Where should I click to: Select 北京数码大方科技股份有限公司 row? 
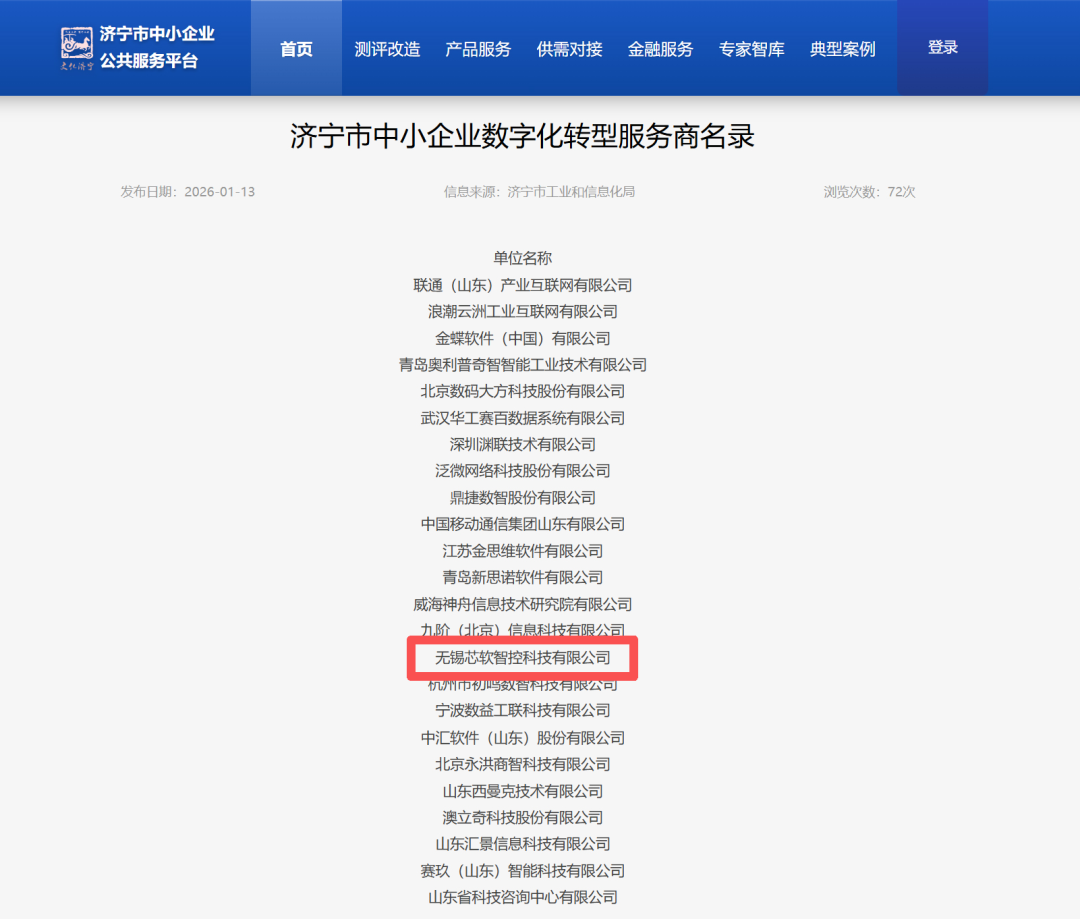click(x=522, y=391)
